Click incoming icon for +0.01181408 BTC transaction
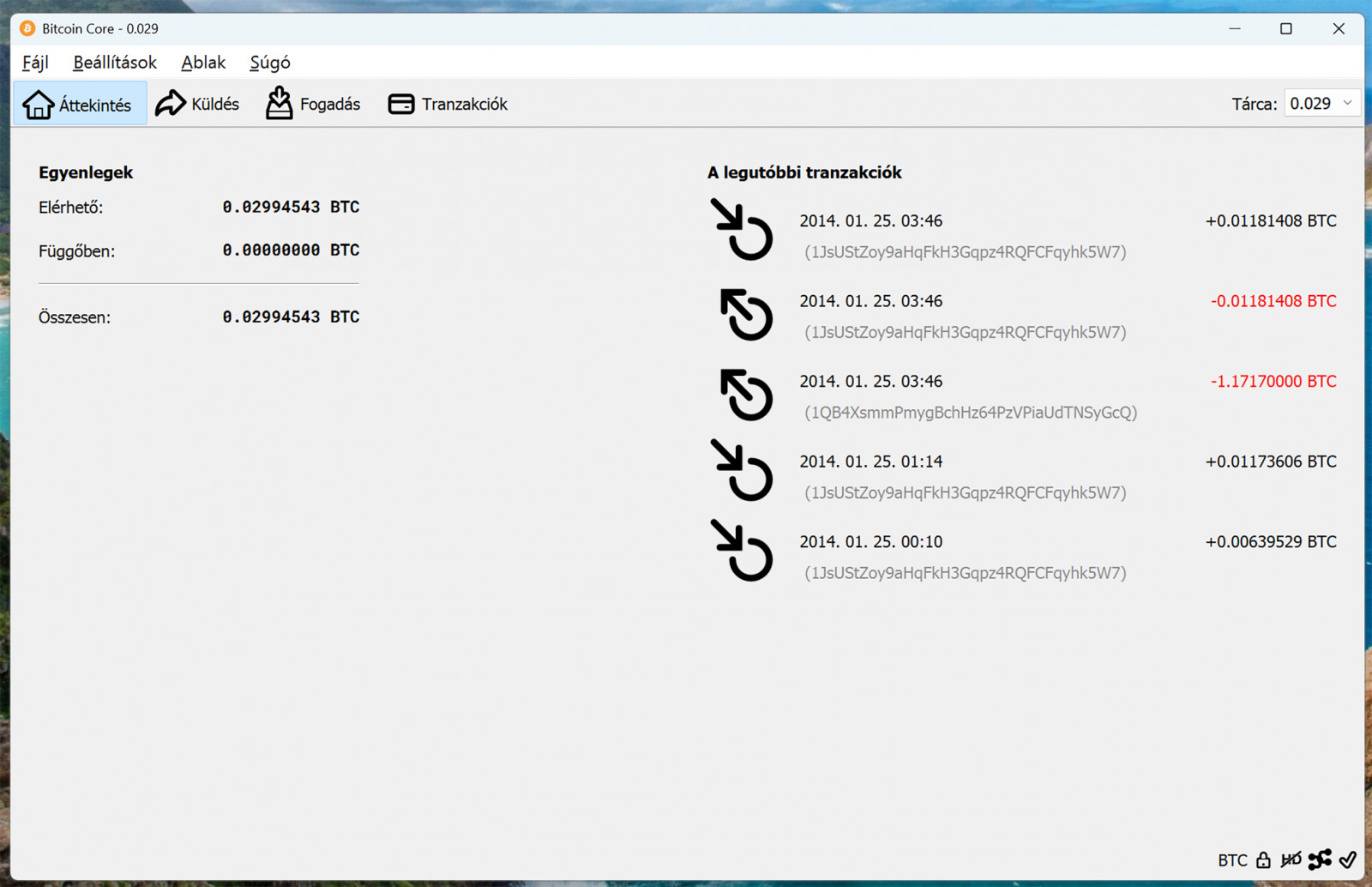 (742, 229)
